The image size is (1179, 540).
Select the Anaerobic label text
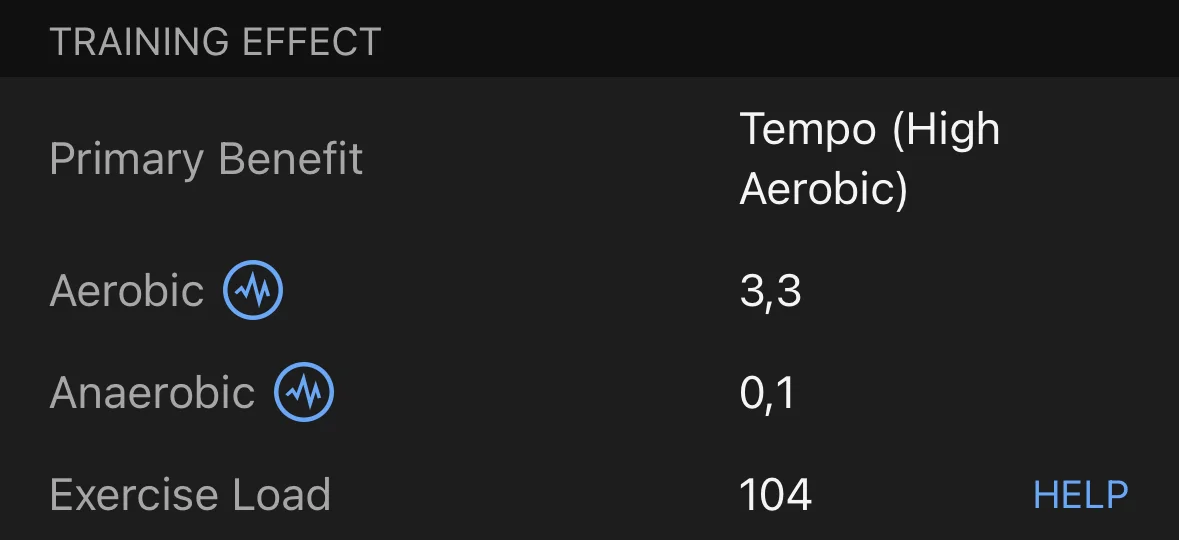(x=152, y=393)
